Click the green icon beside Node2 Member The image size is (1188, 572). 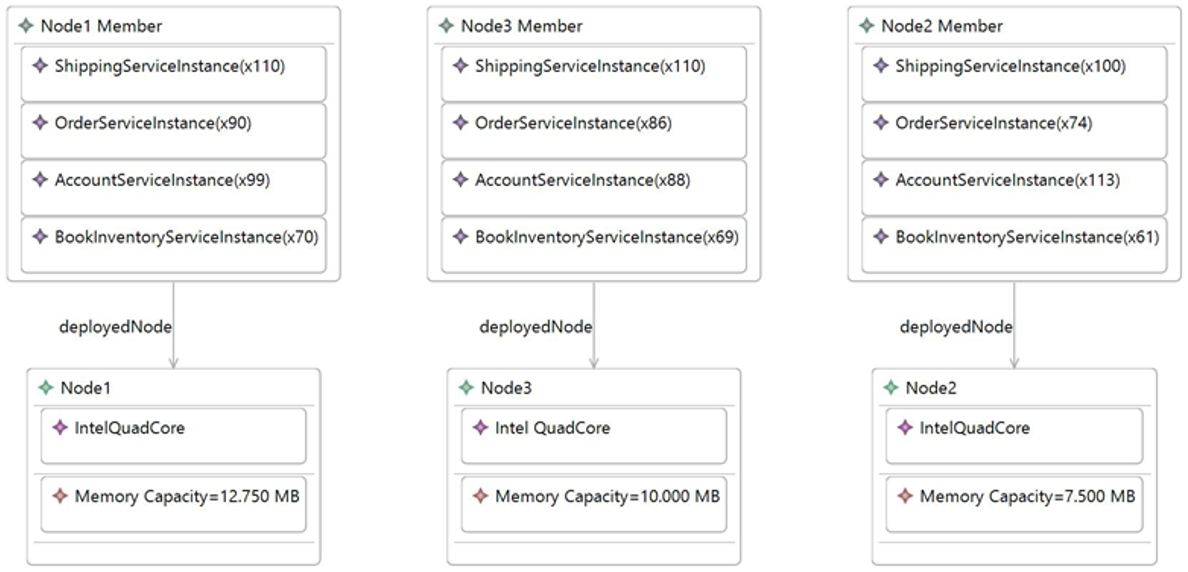pos(868,26)
